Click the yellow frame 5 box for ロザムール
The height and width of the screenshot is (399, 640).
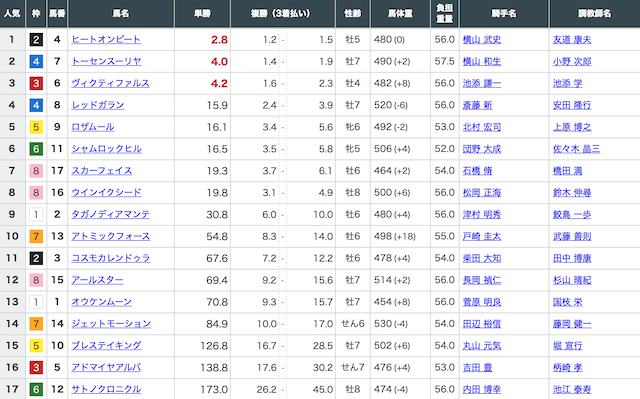(x=36, y=127)
